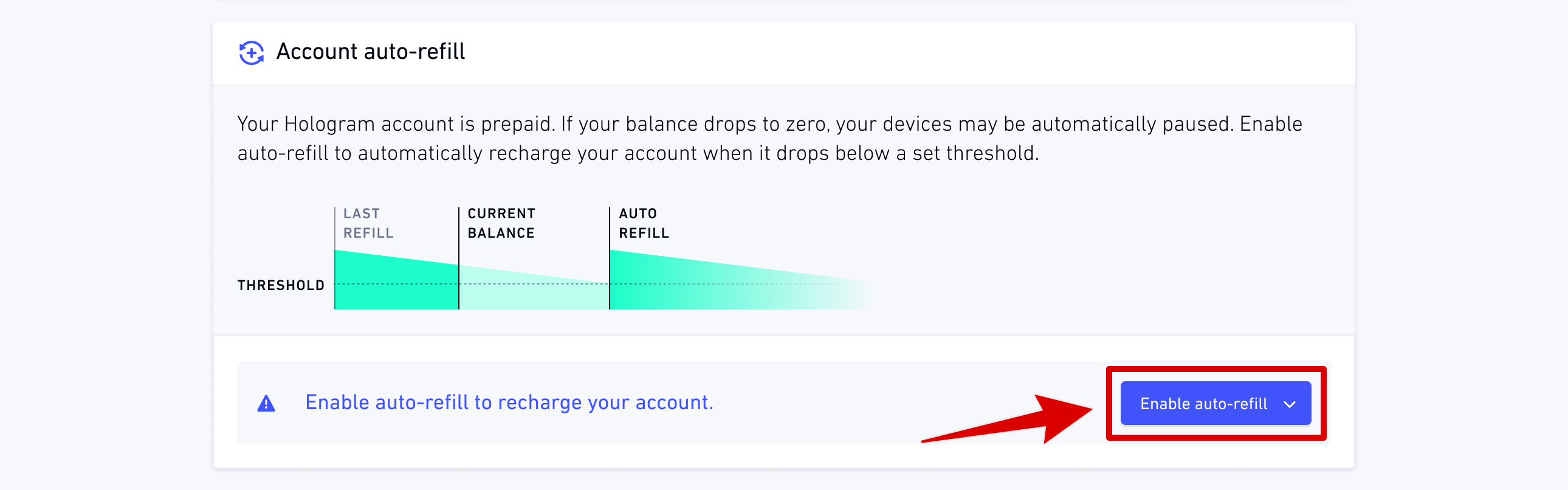Expand the Enable auto-refill dropdown chevron
Viewport: 1568px width, 490px height.
point(1289,404)
